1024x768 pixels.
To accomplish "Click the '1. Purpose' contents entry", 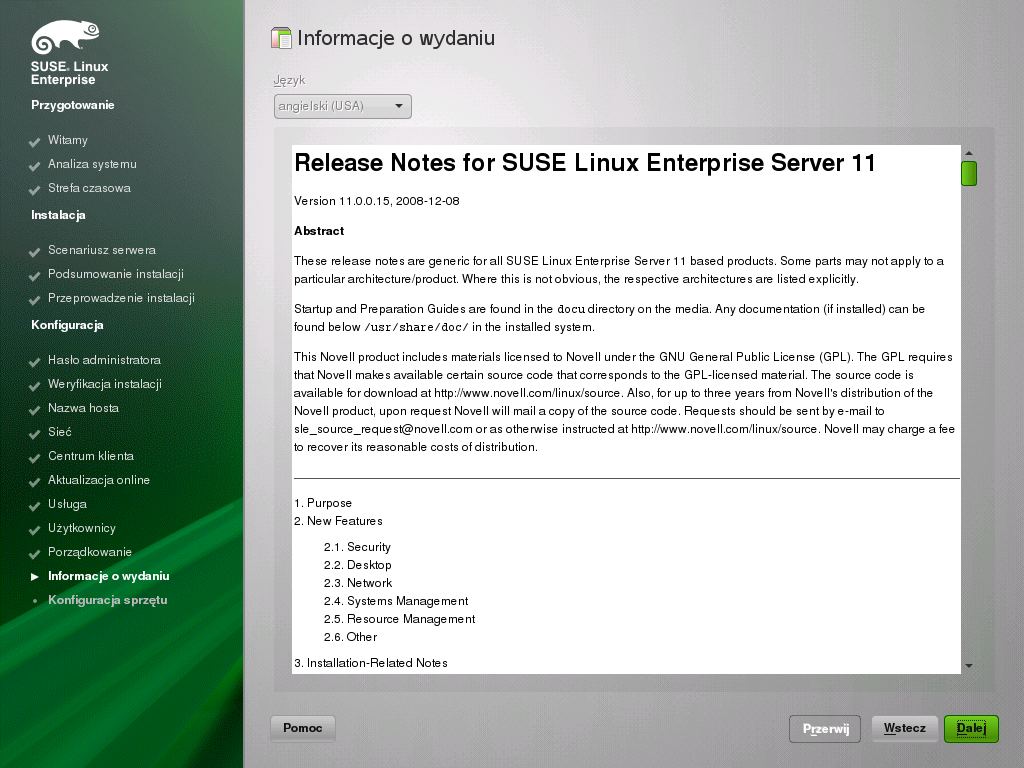I will [x=323, y=503].
